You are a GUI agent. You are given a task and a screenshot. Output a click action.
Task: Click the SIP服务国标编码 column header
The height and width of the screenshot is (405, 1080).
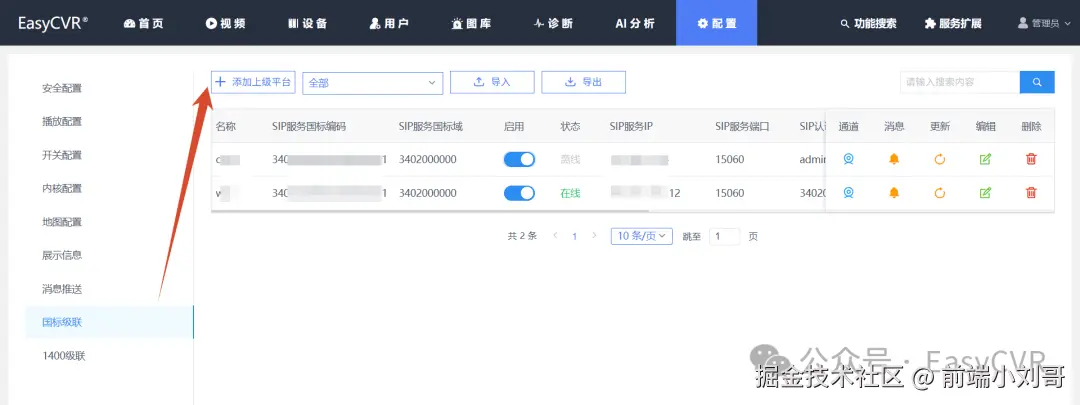309,127
